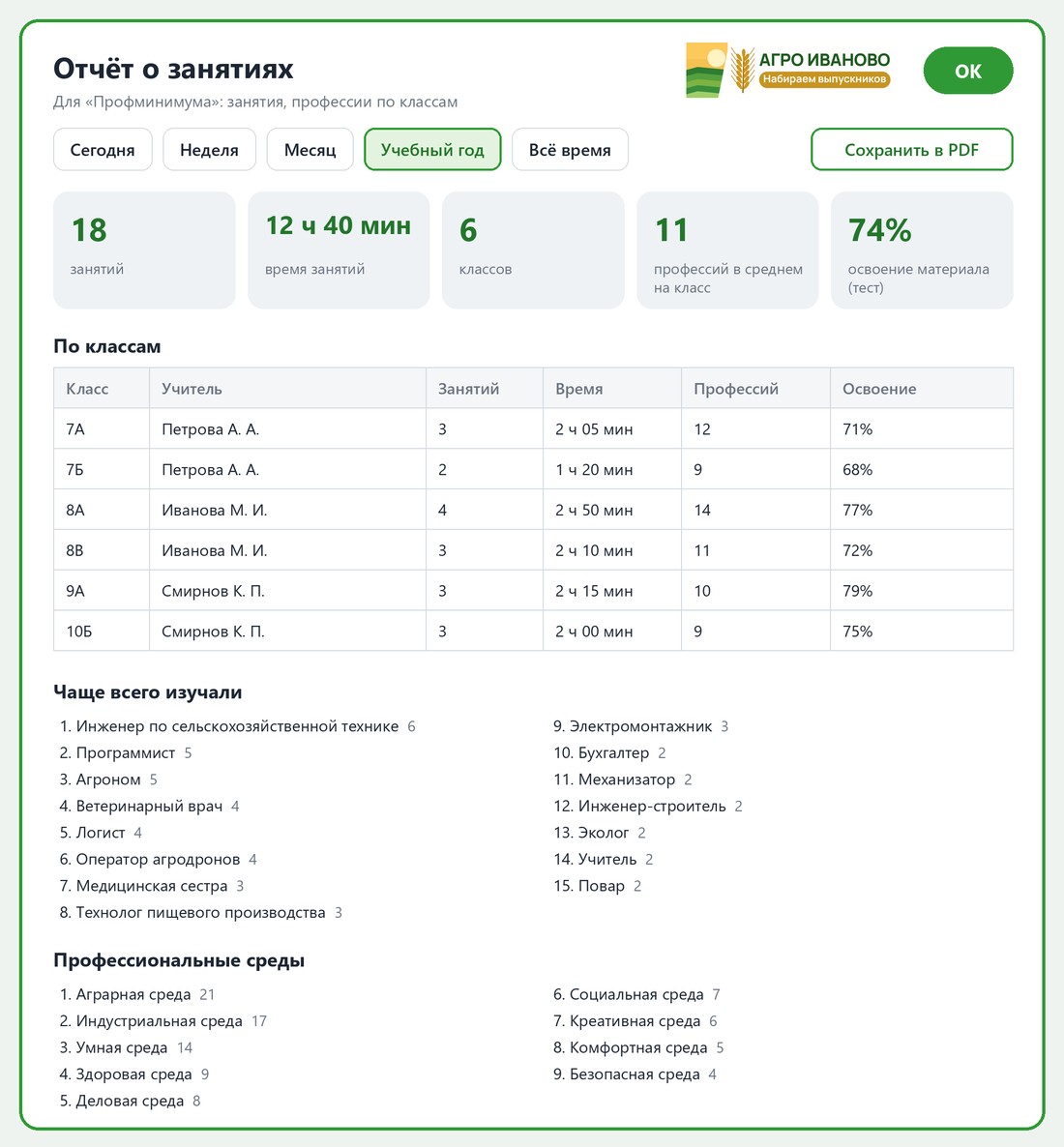Click the Бухгалтер list item
This screenshot has height=1147, width=1064.
coord(609,752)
